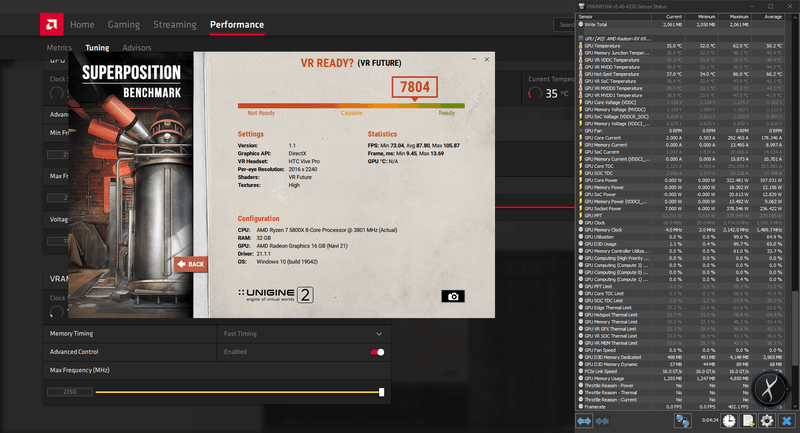800x433 pixels.
Task: Click the logging document icon in HWiNFO
Action: coord(748,420)
